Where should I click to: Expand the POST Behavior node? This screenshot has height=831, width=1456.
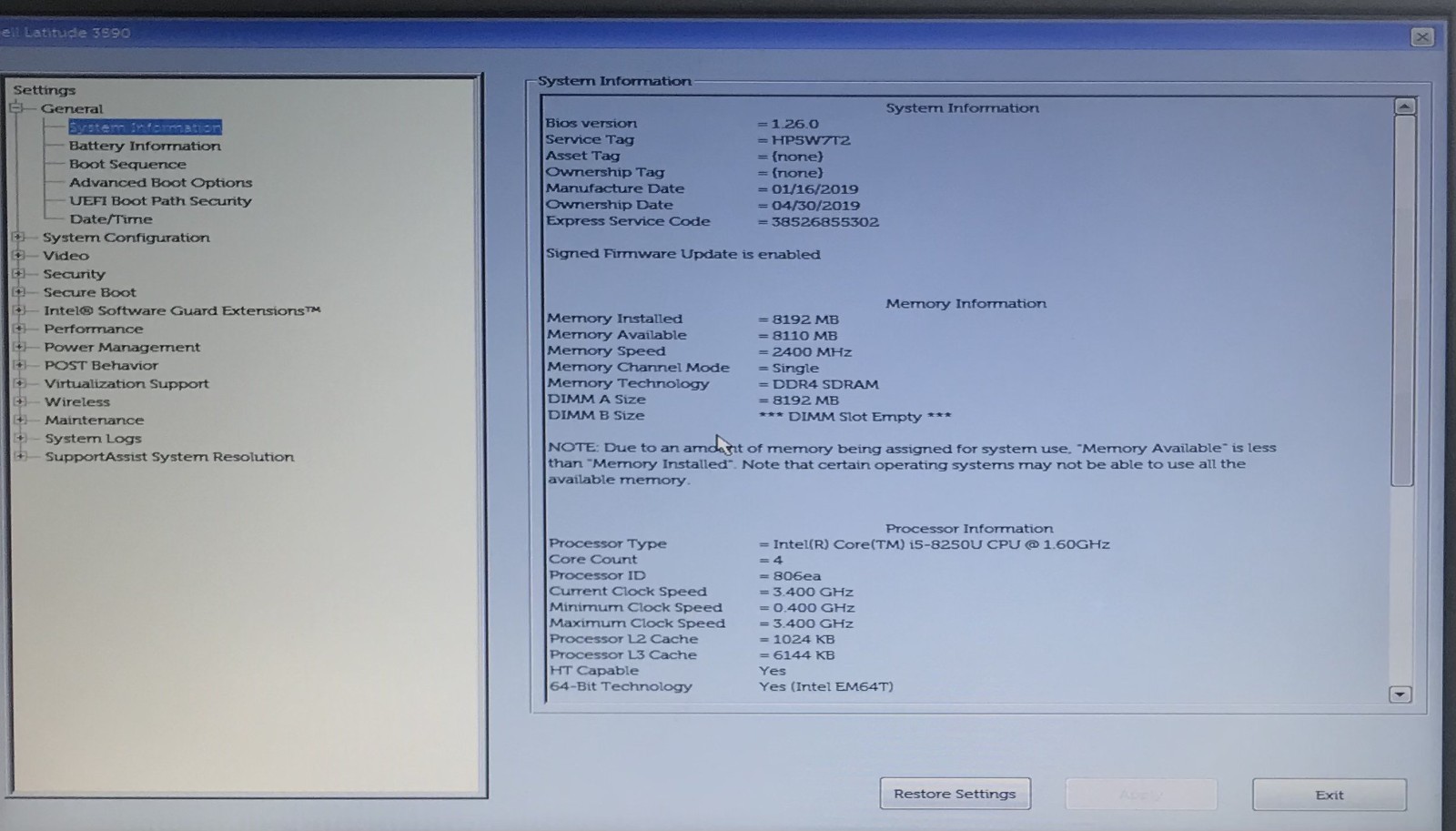[x=19, y=365]
